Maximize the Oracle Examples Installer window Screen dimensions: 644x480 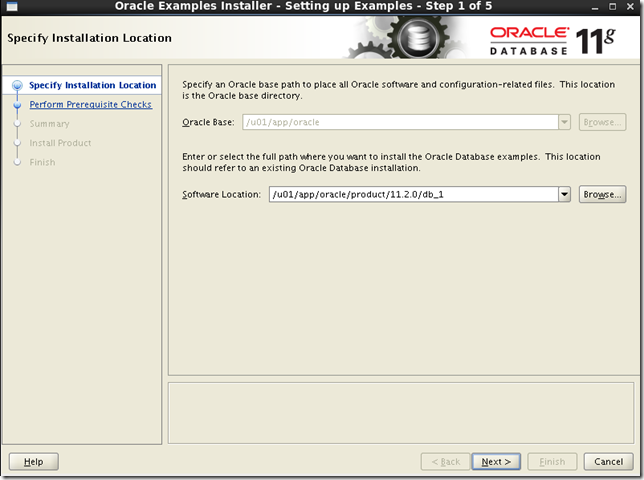click(612, 7)
